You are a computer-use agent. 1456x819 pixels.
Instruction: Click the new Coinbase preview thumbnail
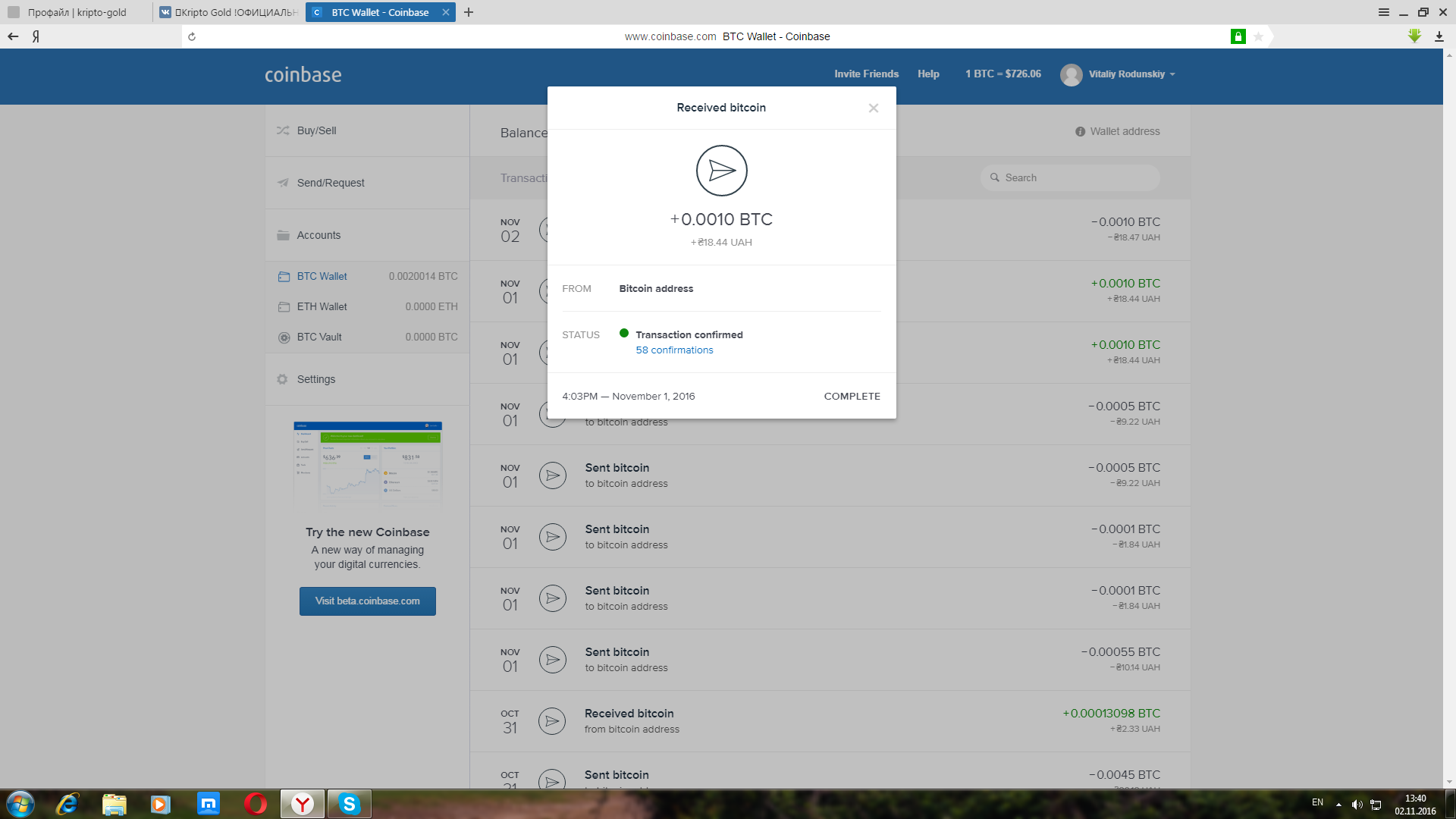pos(367,464)
